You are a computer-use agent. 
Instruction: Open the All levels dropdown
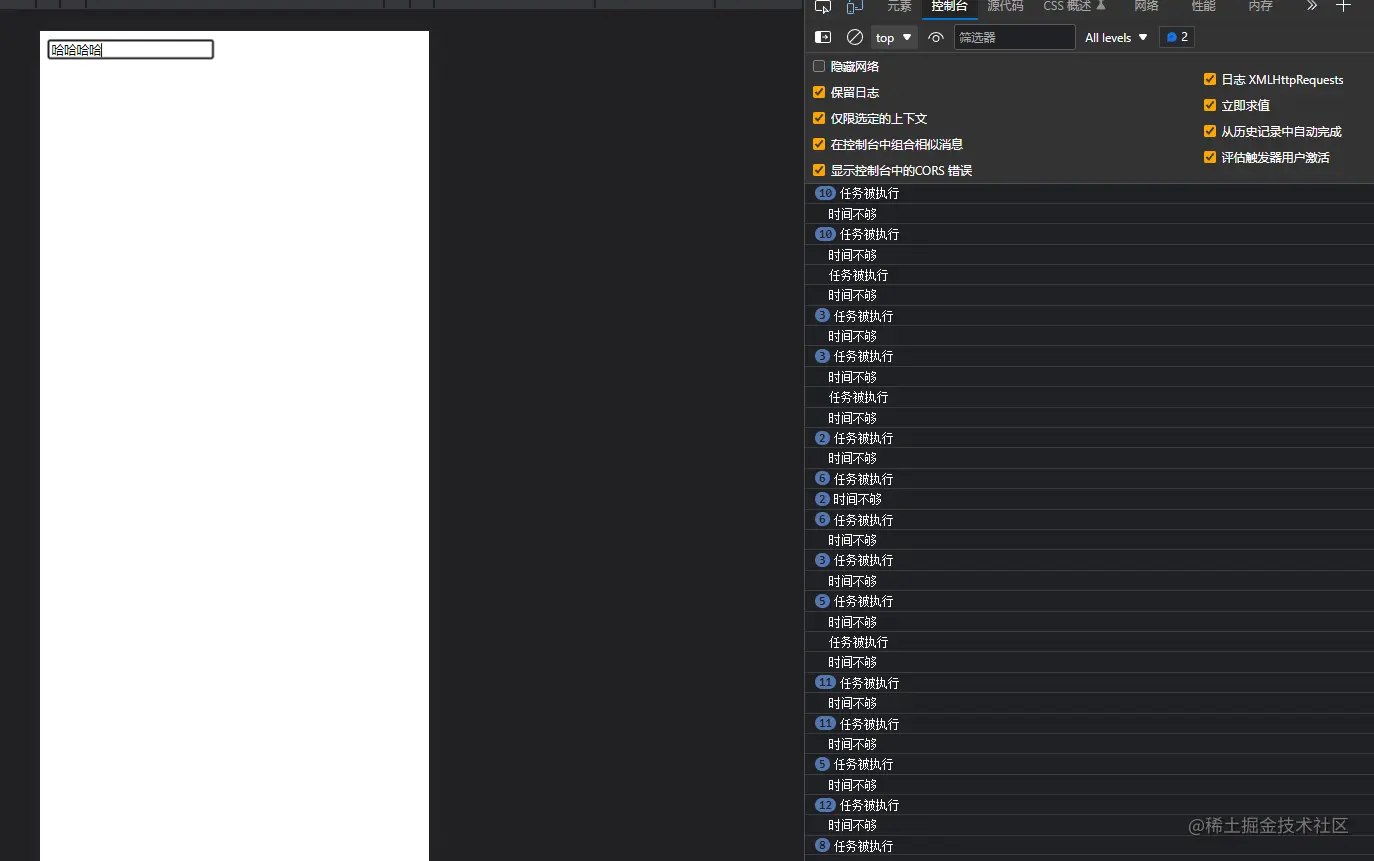pyautogui.click(x=1116, y=37)
